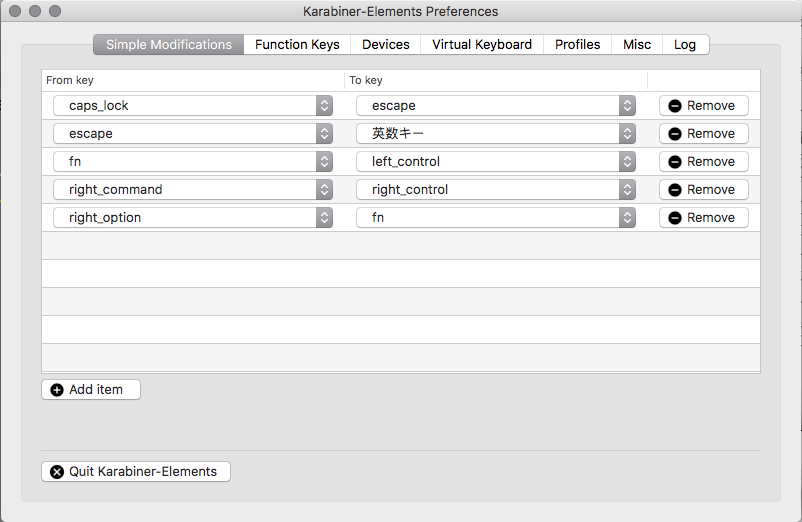Open the caps_lock From key dropdown

pyautogui.click(x=193, y=106)
